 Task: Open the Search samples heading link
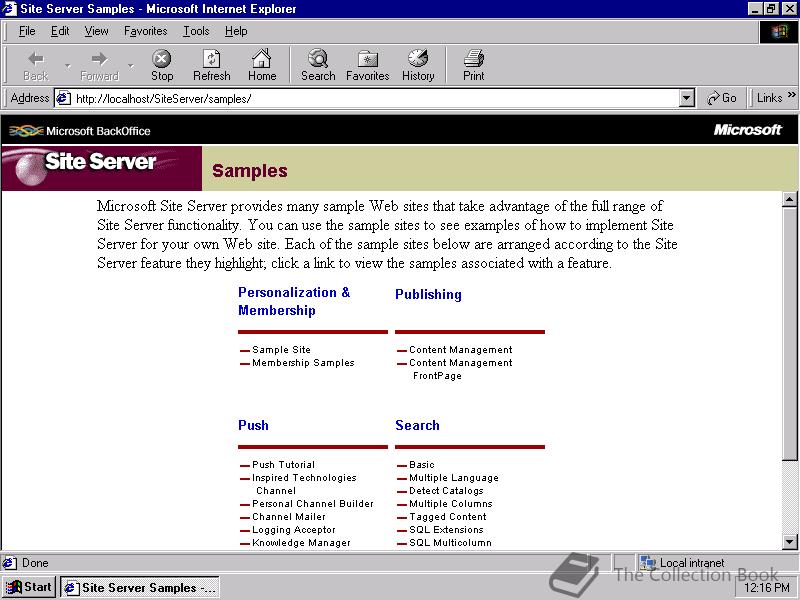coord(417,425)
